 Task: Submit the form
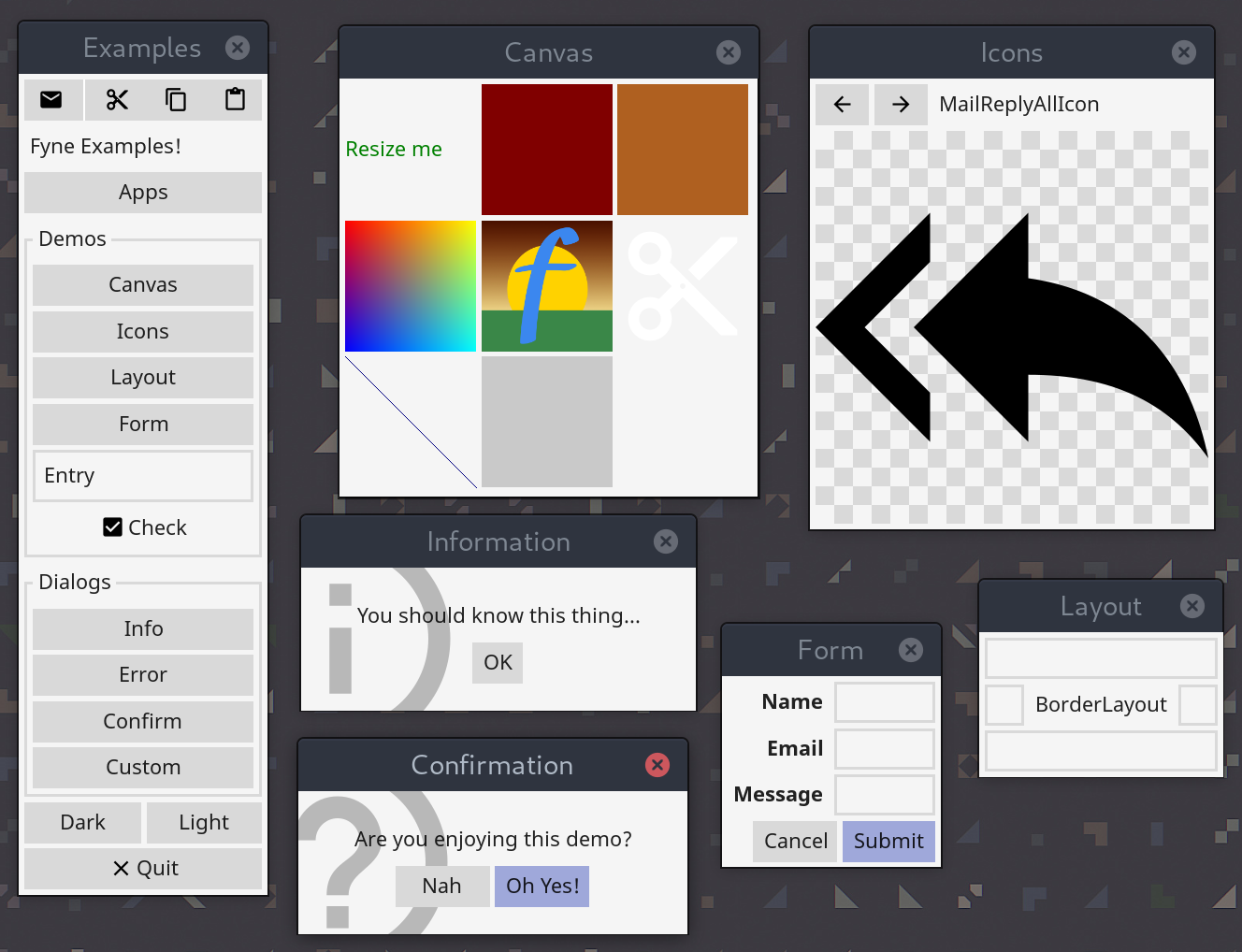coord(888,841)
